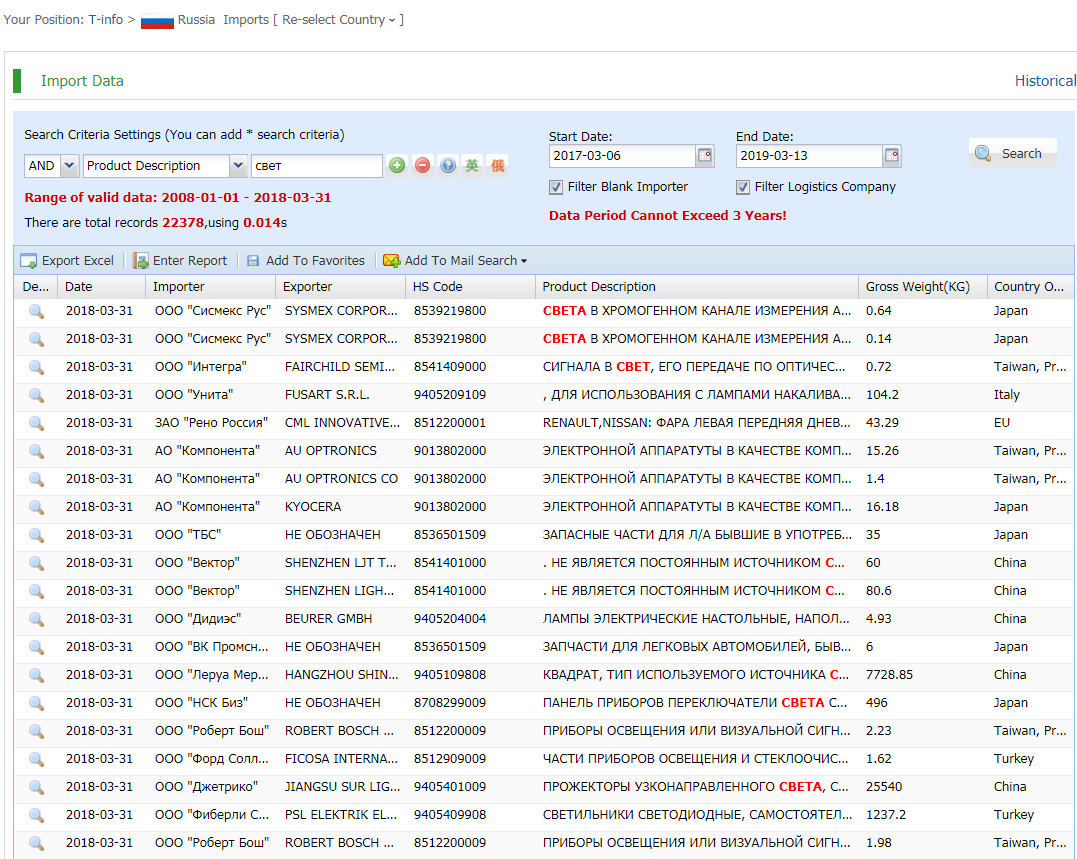1077x859 pixels.
Task: Expand the Add To Mail Search dropdown
Action: point(524,261)
